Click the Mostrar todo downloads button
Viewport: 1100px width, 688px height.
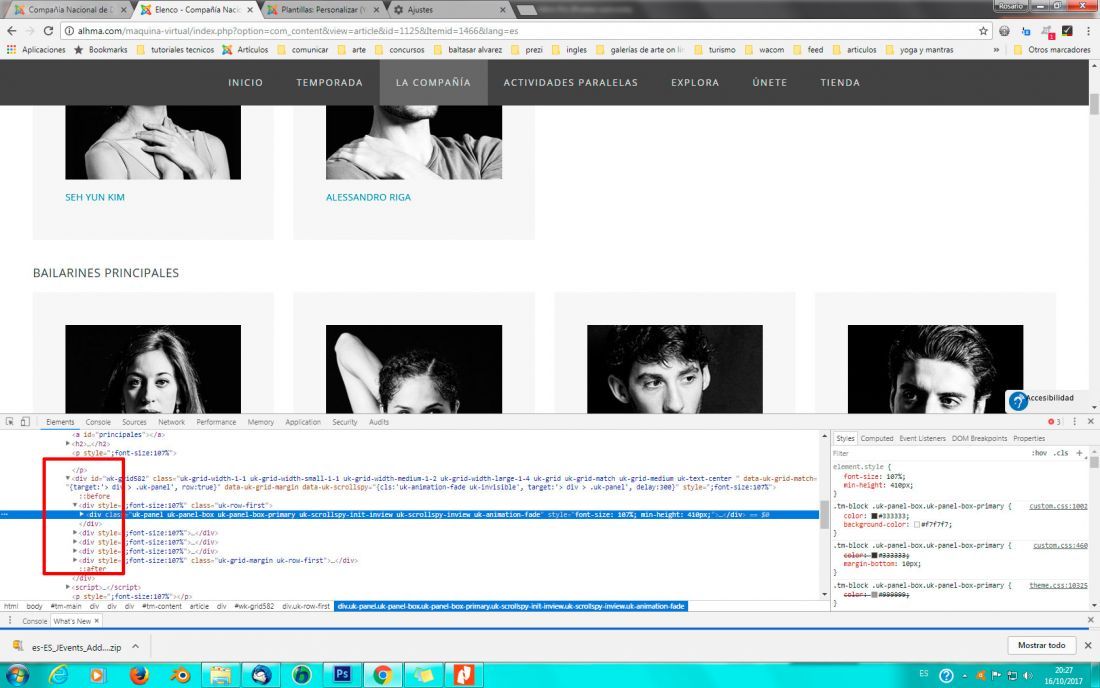(x=1041, y=645)
